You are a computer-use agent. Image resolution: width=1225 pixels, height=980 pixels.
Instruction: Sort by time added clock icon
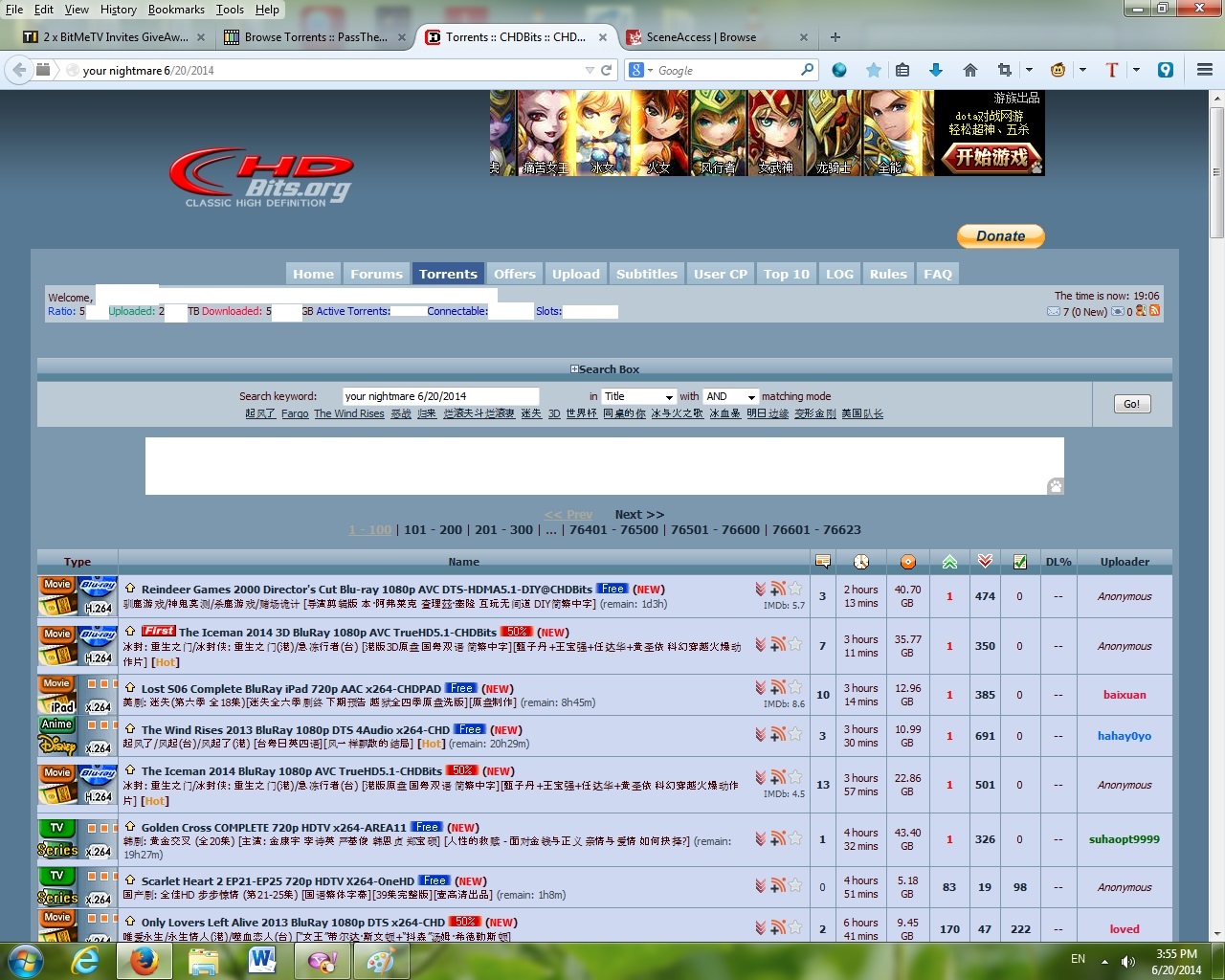tap(861, 562)
